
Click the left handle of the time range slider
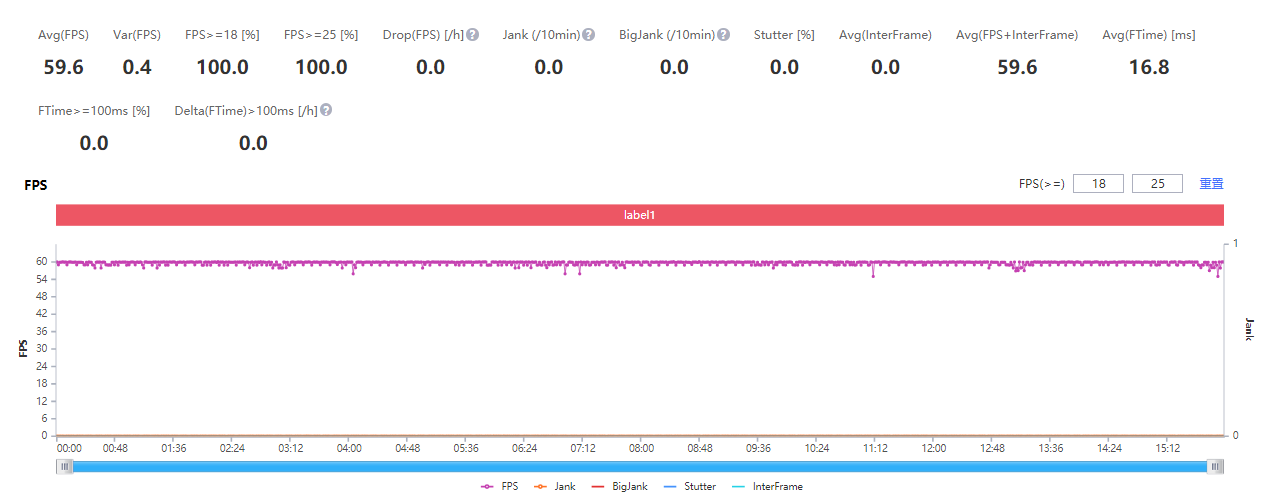pos(65,466)
